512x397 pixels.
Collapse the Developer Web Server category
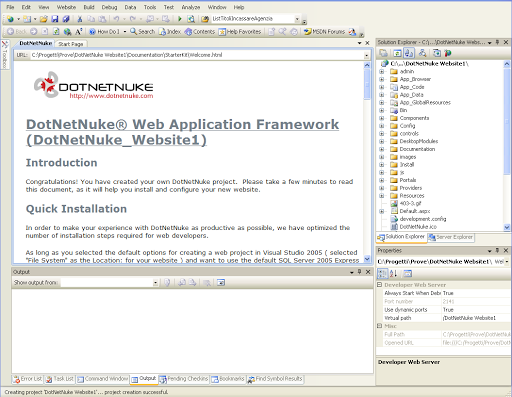point(379,285)
